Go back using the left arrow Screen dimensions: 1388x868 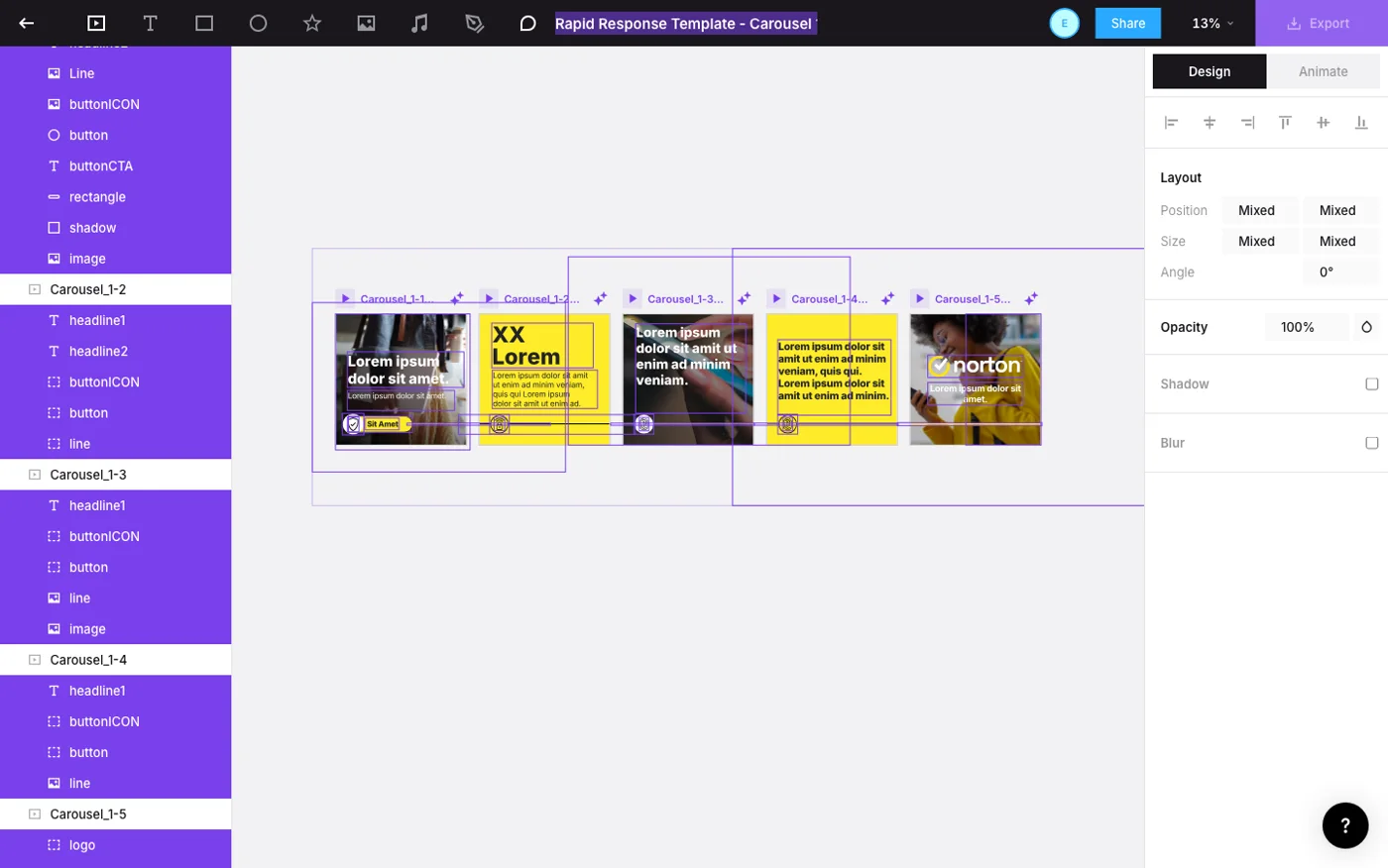tap(27, 23)
